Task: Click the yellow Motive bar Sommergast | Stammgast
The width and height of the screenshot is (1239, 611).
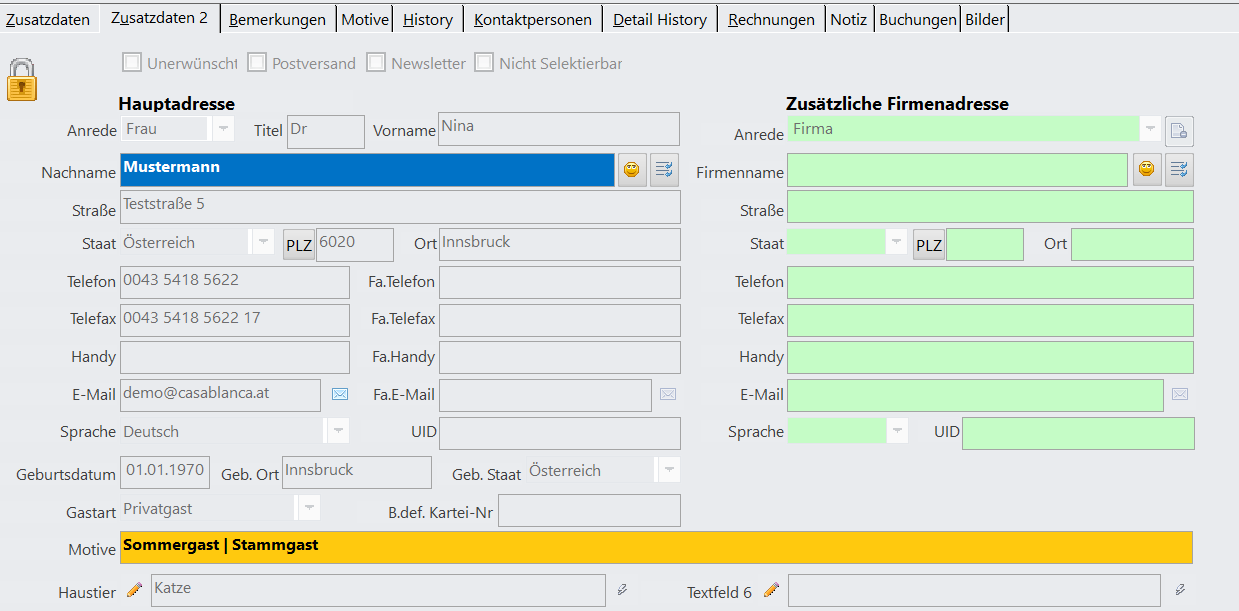Action: click(x=656, y=547)
